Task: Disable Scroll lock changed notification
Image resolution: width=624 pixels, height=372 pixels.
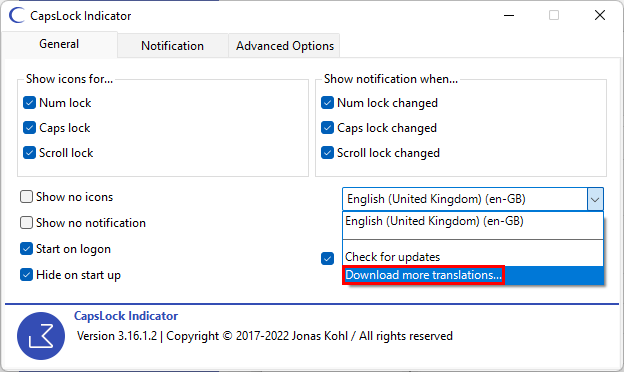Action: point(327,152)
